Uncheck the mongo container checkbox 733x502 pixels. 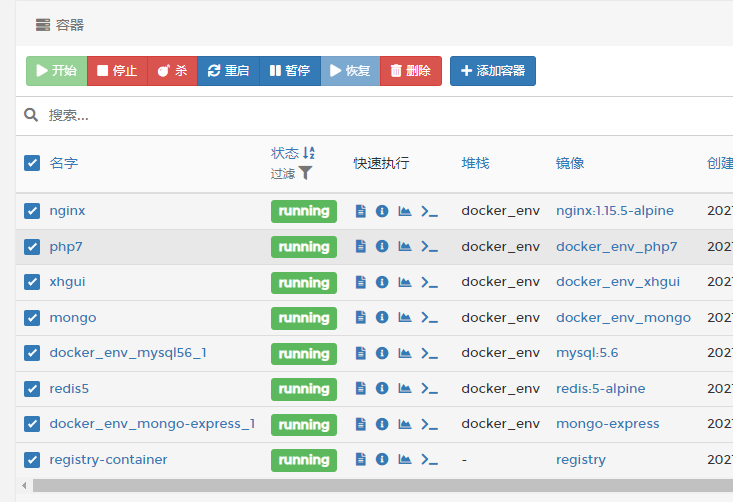point(32,317)
